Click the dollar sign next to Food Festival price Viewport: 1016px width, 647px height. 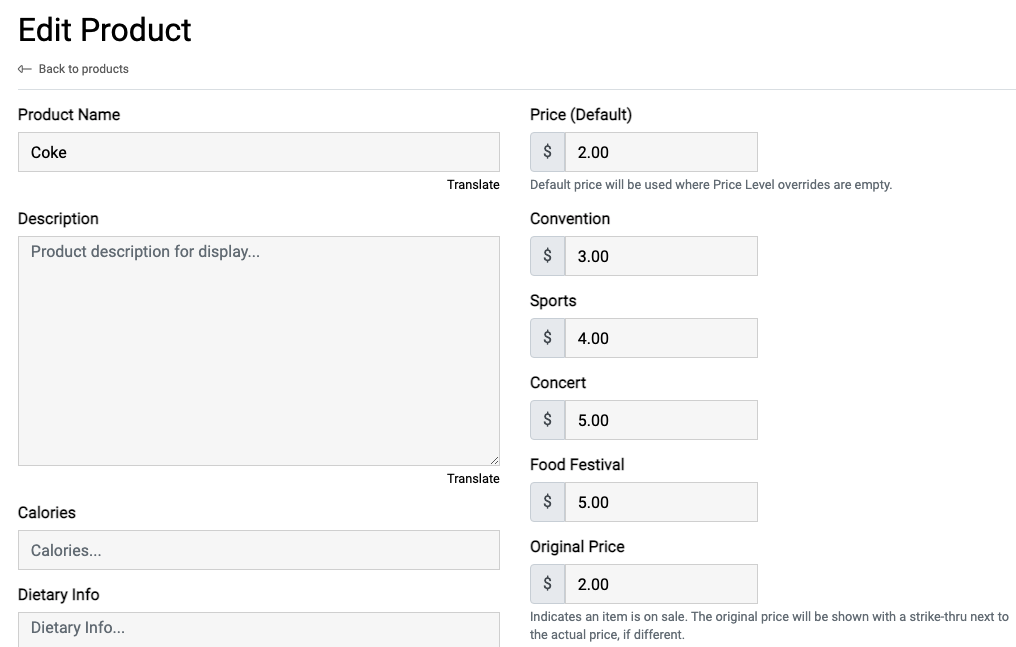tap(546, 501)
